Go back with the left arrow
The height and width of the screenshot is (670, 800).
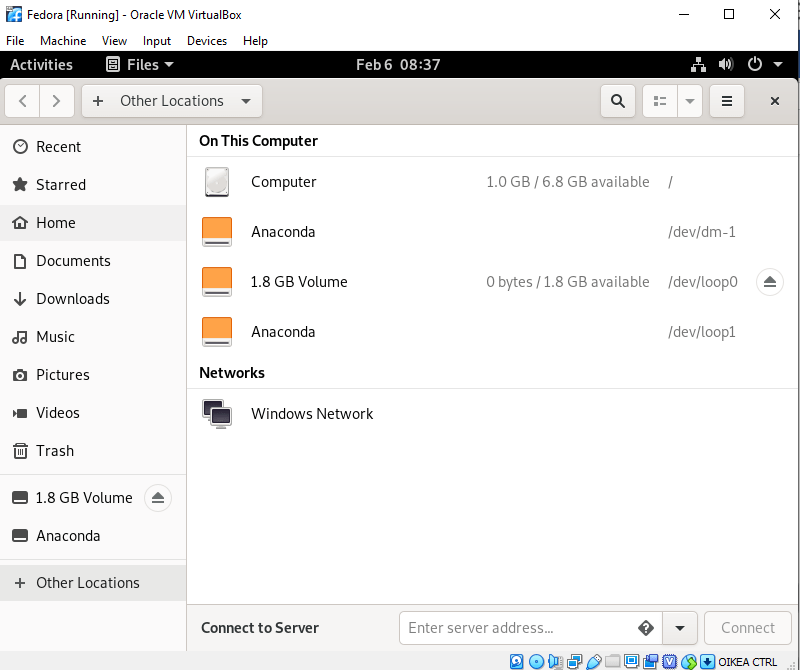click(x=24, y=101)
